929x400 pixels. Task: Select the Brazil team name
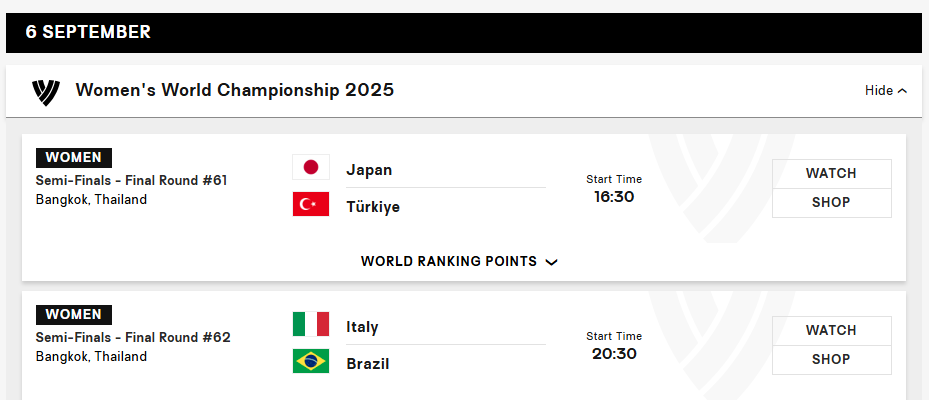tap(367, 364)
